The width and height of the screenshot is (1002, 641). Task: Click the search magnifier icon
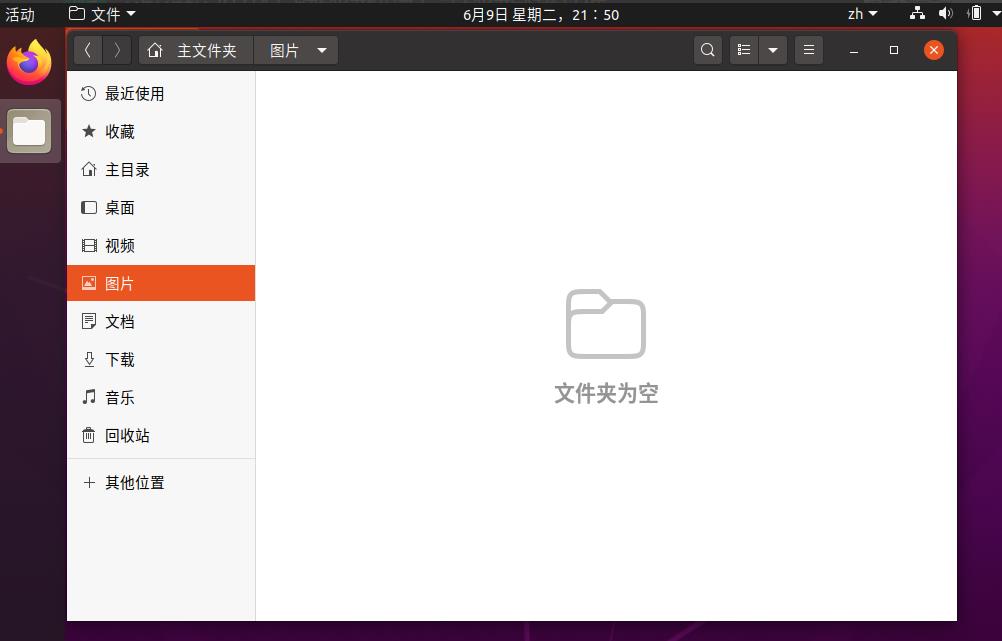(x=708, y=50)
